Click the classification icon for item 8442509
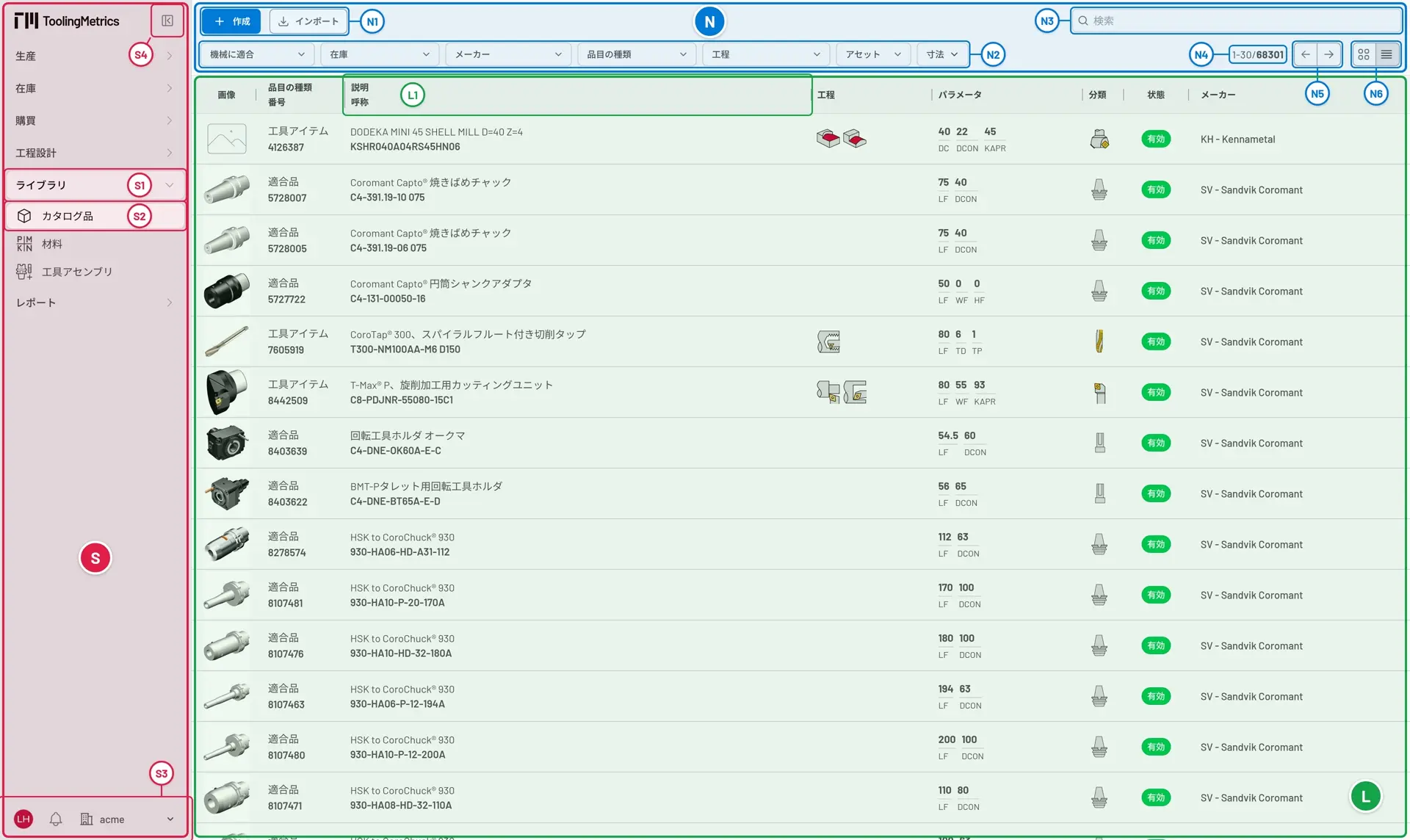The height and width of the screenshot is (840, 1410). (1099, 392)
